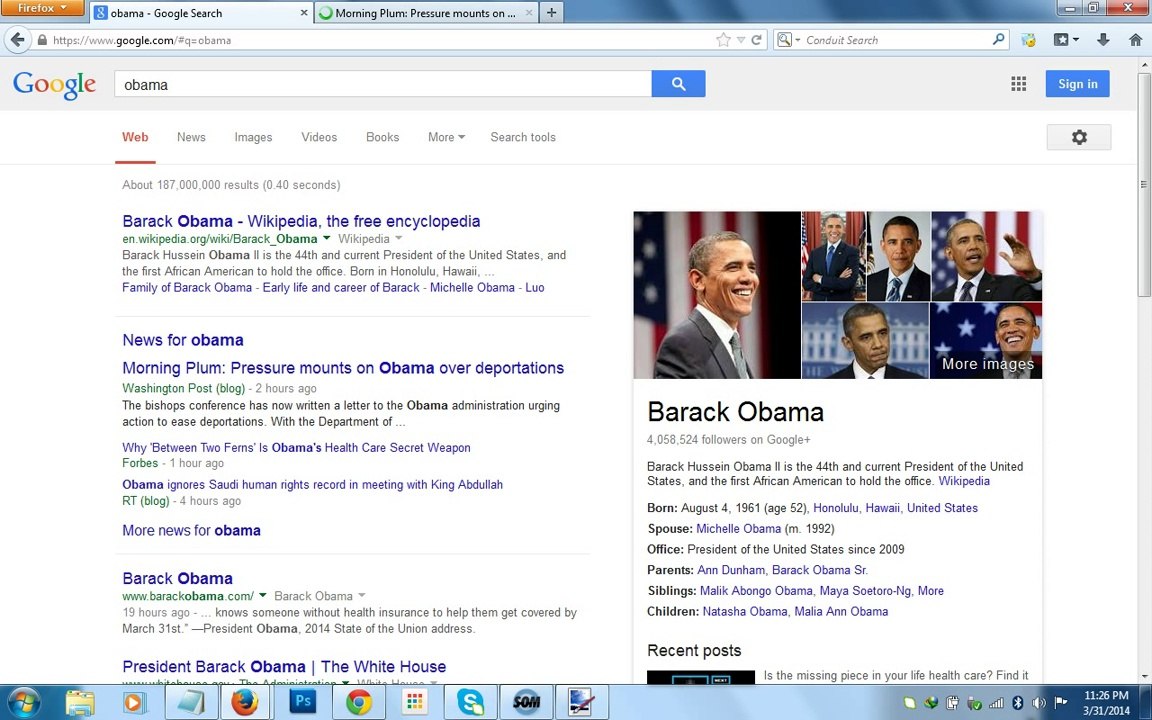Expand the green arrow next to en.wikipedia.org URL
1152x720 pixels.
pos(326,238)
